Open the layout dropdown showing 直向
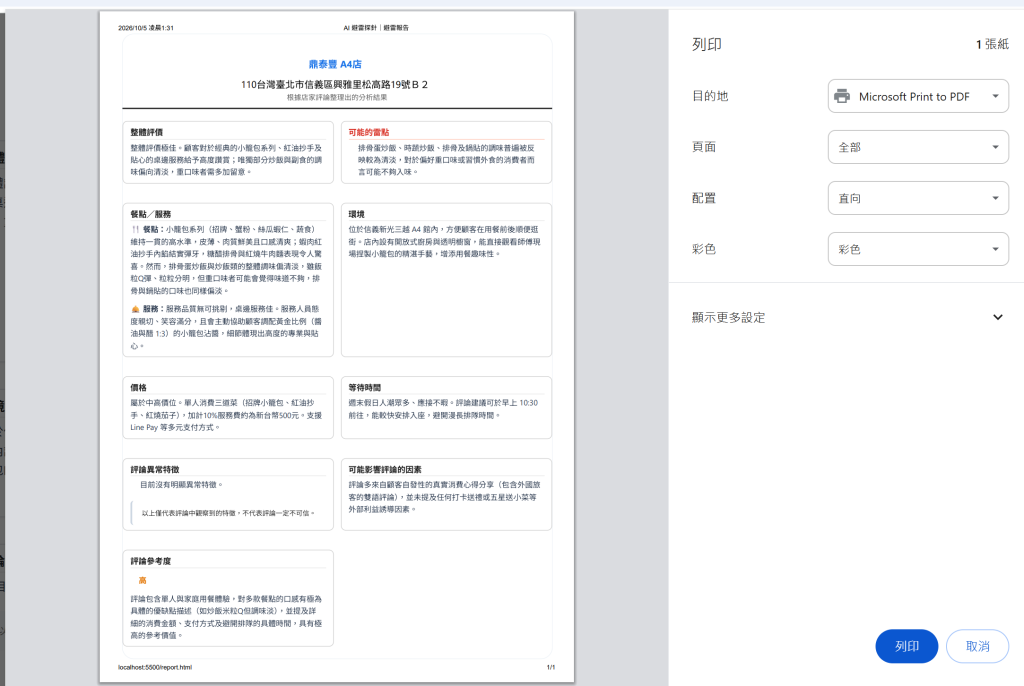The image size is (1024, 686). 918,198
